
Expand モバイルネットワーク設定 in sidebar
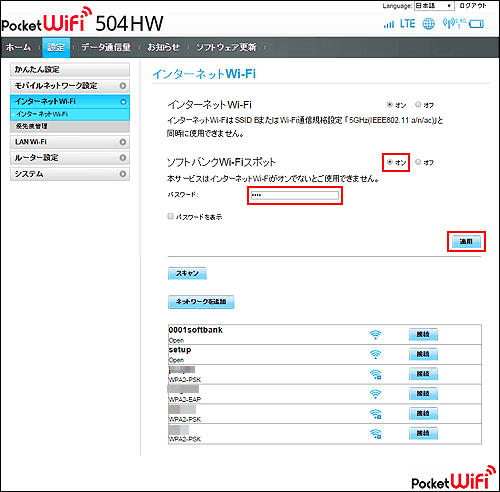[70, 86]
